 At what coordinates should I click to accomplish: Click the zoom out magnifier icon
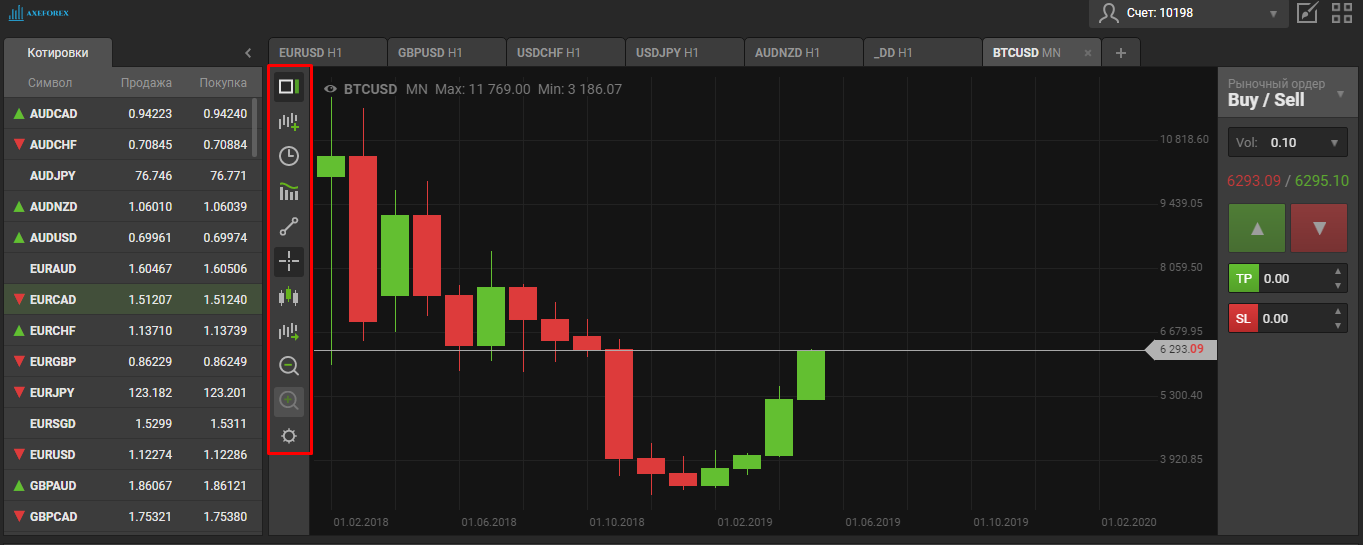[289, 366]
